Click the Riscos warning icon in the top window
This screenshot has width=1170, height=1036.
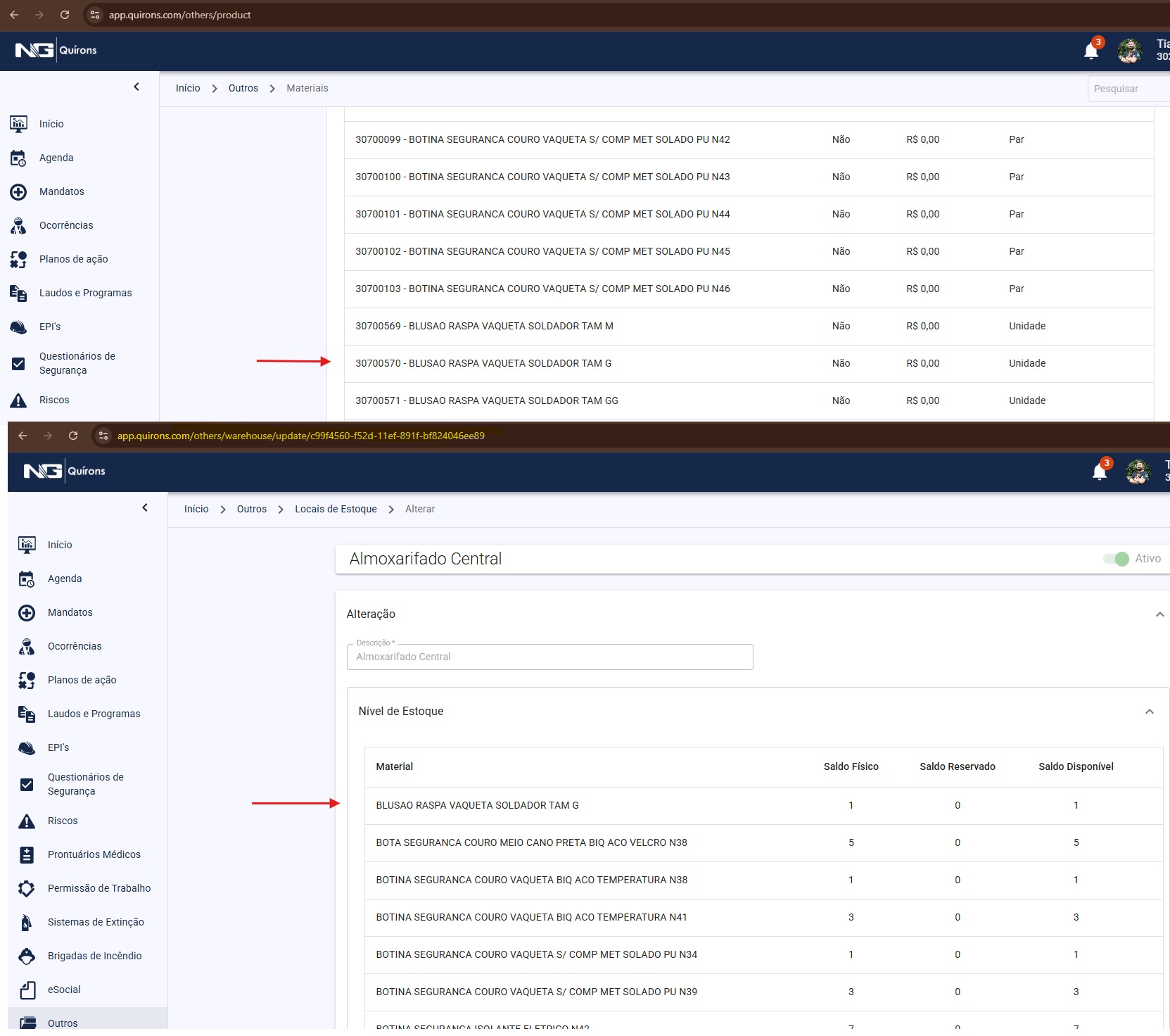pyautogui.click(x=19, y=400)
